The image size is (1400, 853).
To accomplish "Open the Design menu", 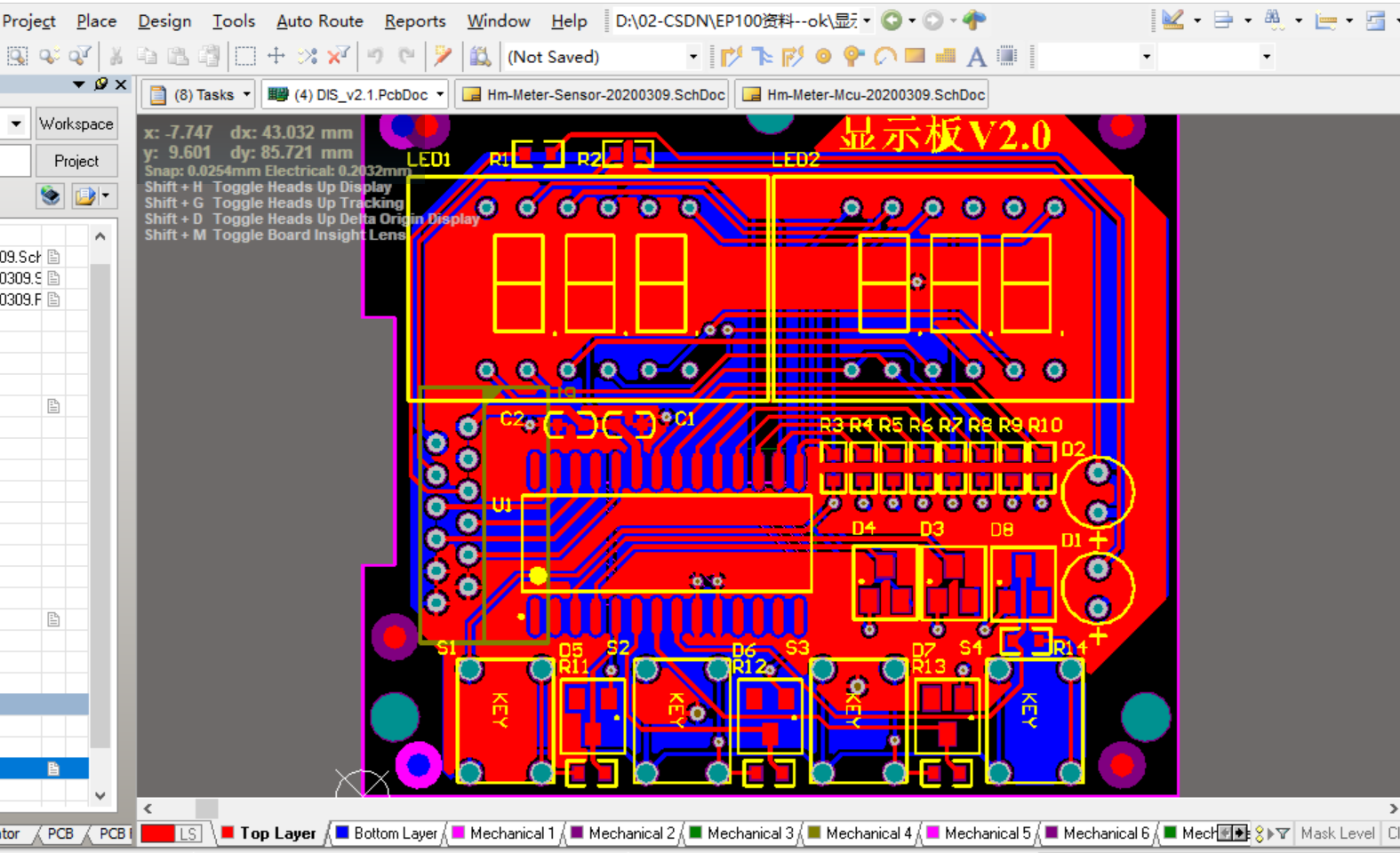I will coord(164,20).
